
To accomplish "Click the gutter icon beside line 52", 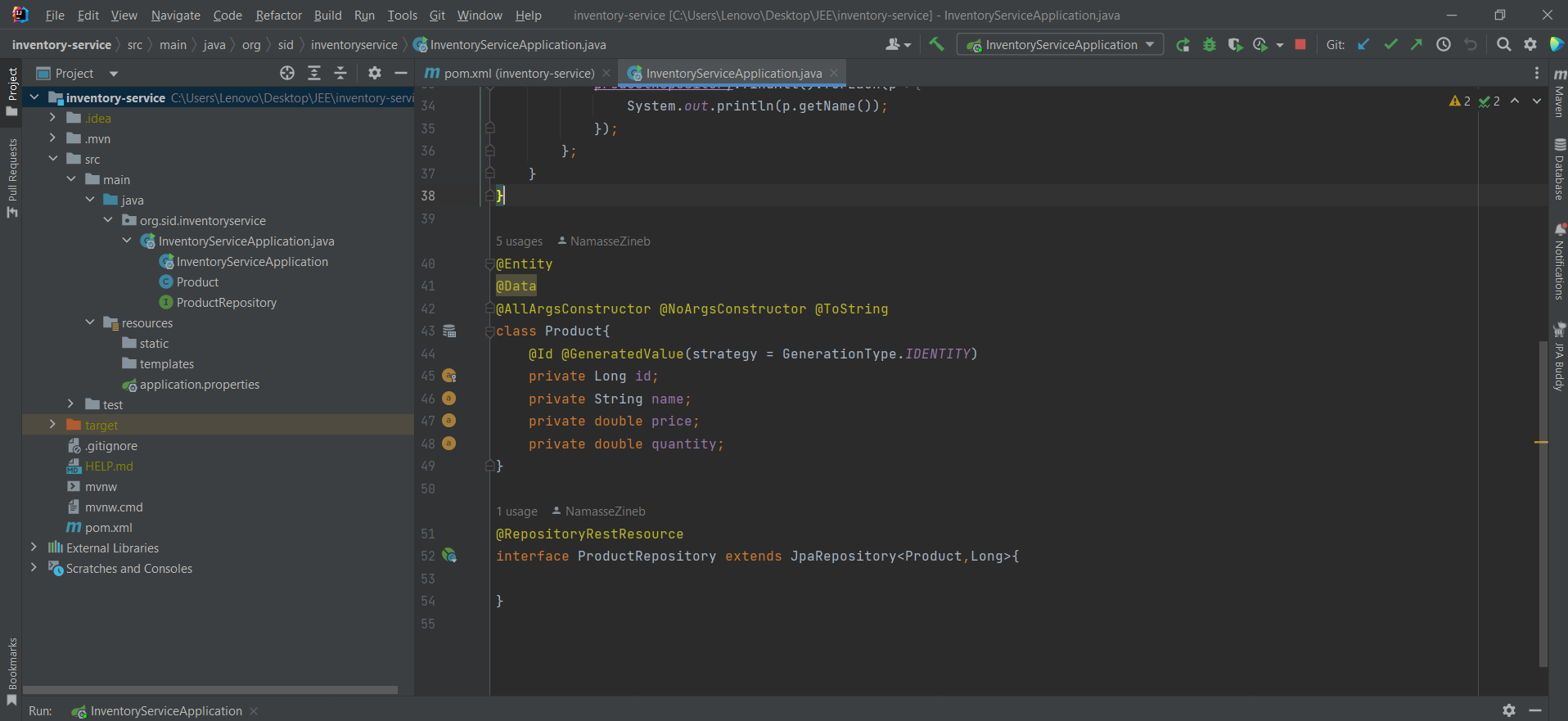I will [449, 556].
